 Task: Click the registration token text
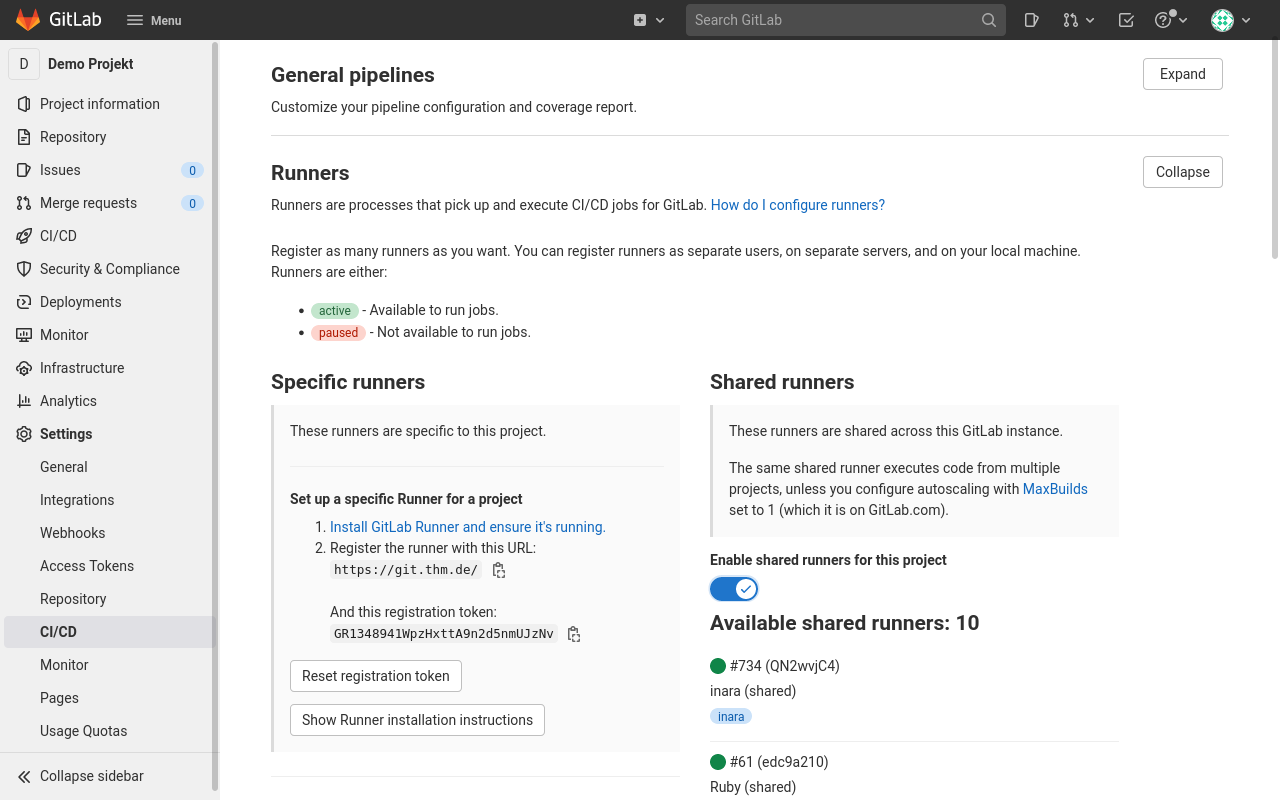click(x=444, y=634)
